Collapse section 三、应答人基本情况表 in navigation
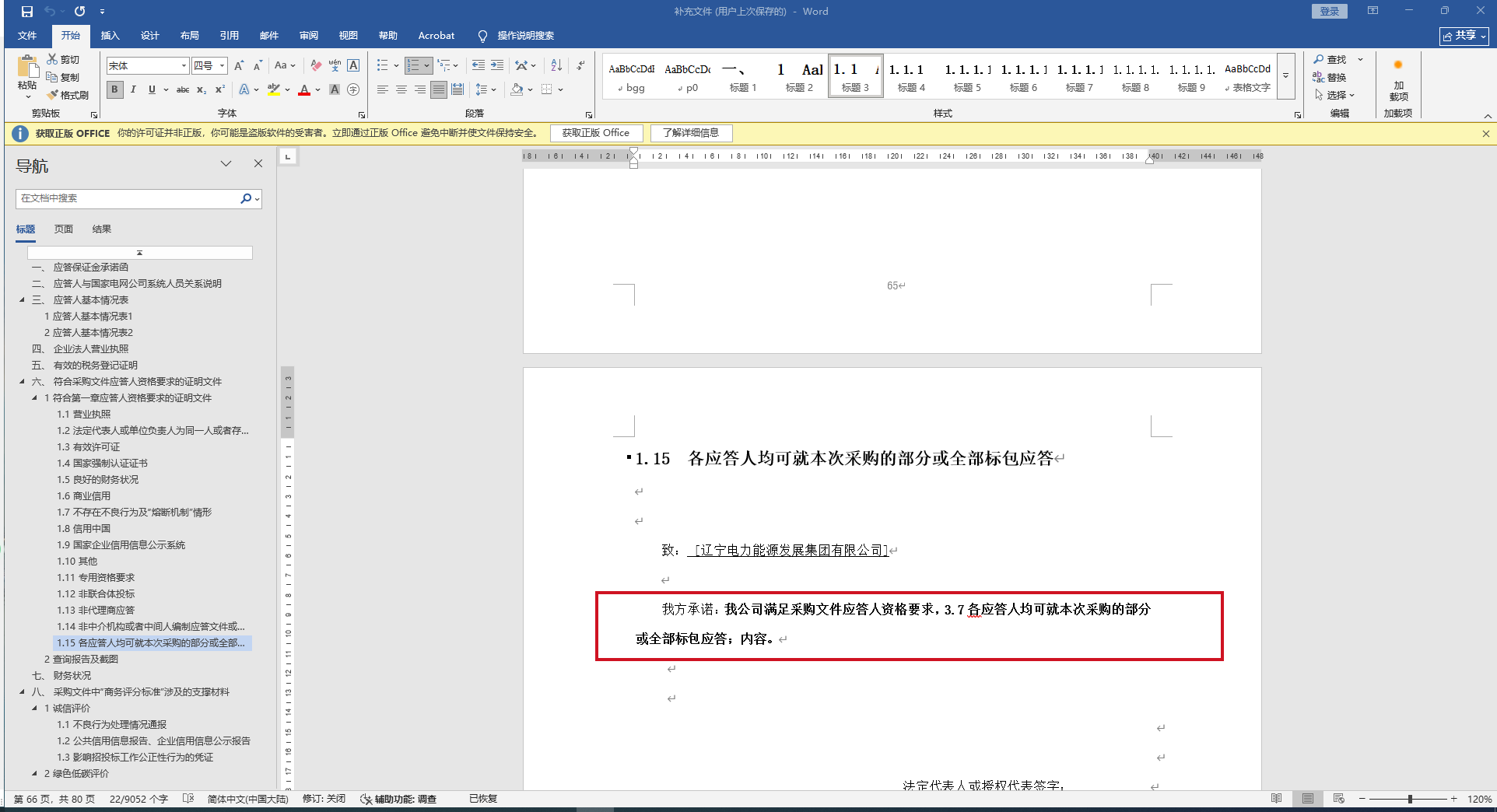 click(22, 299)
